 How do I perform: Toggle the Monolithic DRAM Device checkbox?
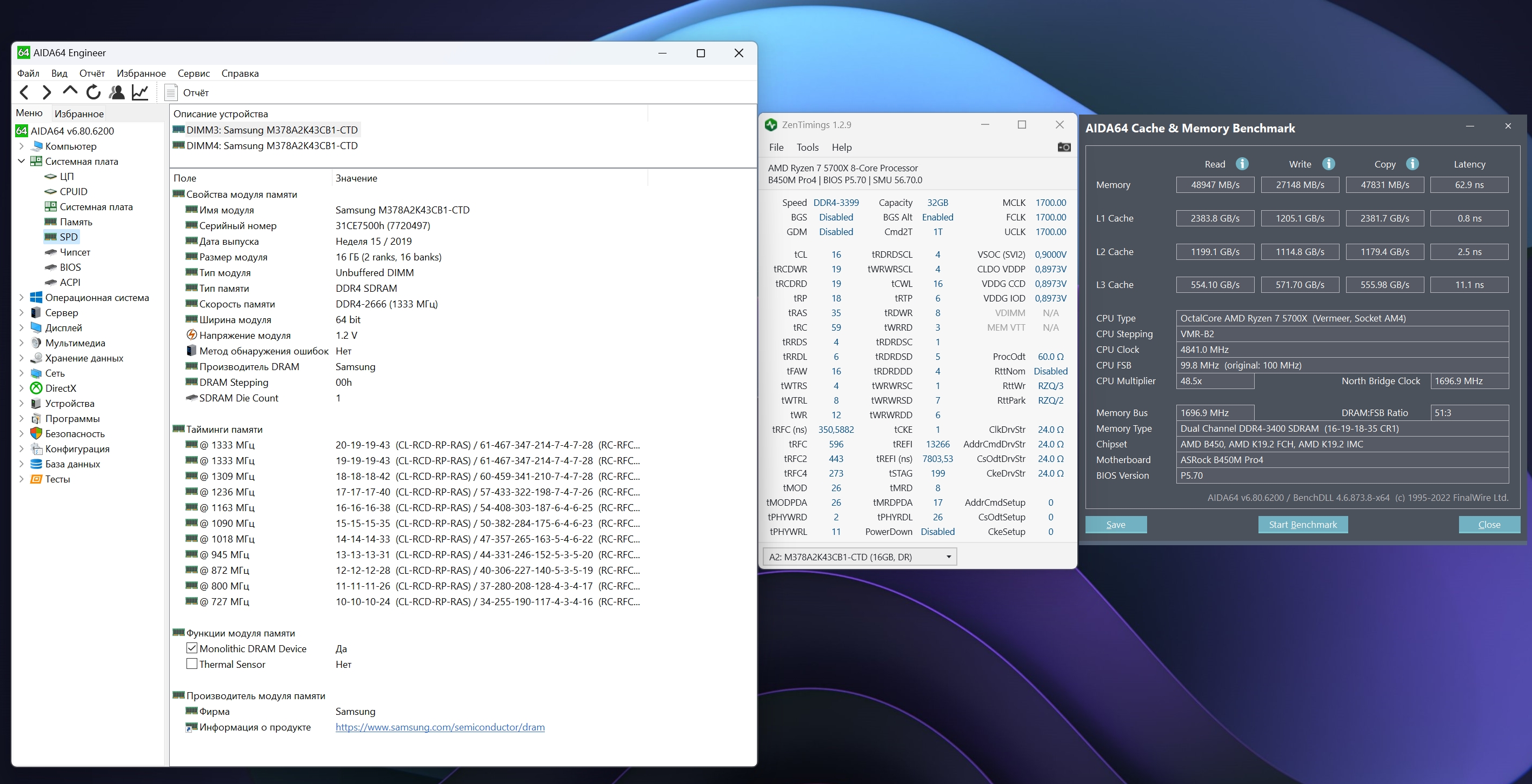tap(191, 648)
